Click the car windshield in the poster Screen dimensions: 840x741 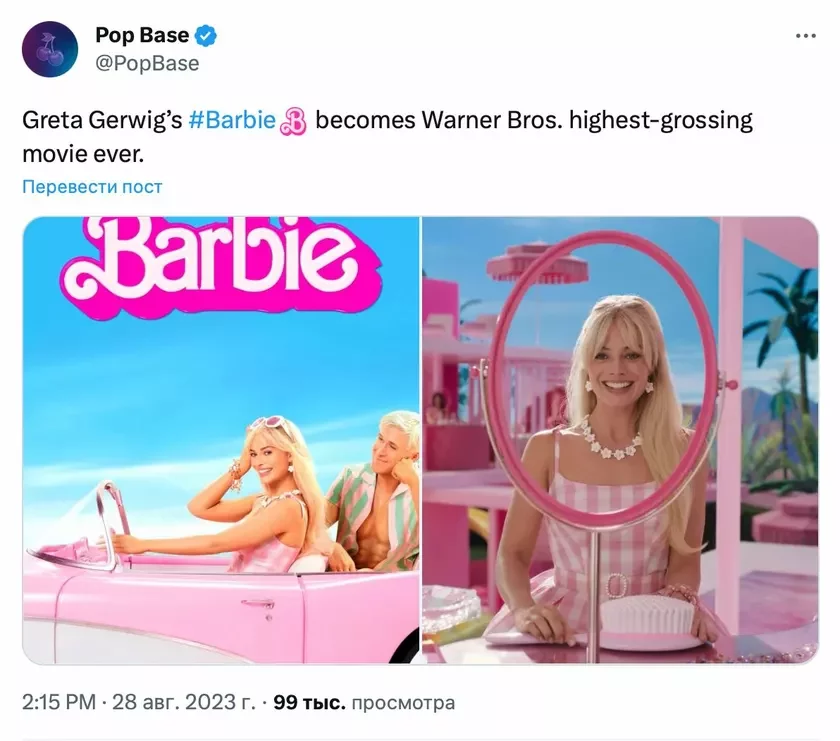[111, 523]
